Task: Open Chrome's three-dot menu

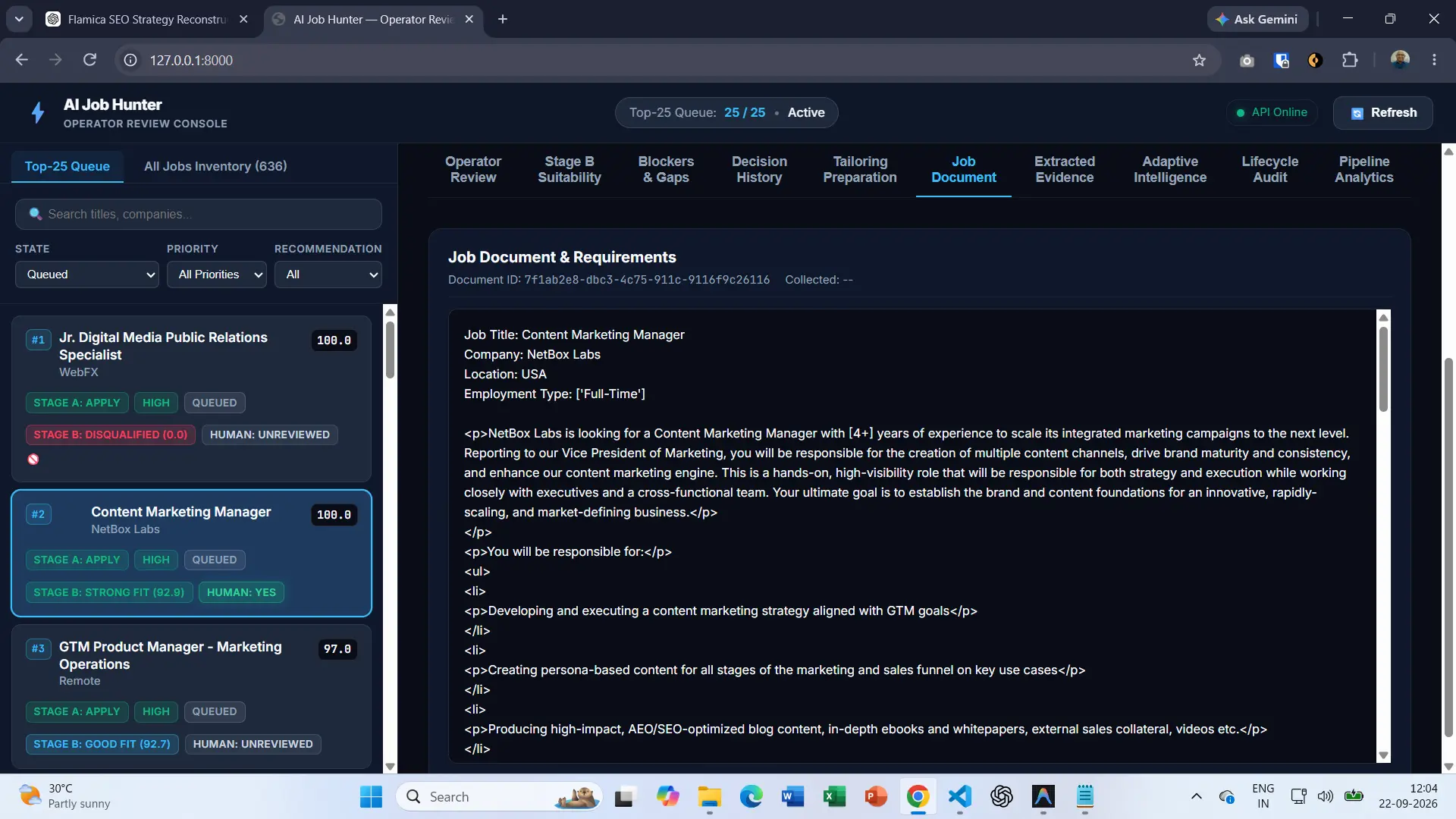Action: coord(1434,60)
